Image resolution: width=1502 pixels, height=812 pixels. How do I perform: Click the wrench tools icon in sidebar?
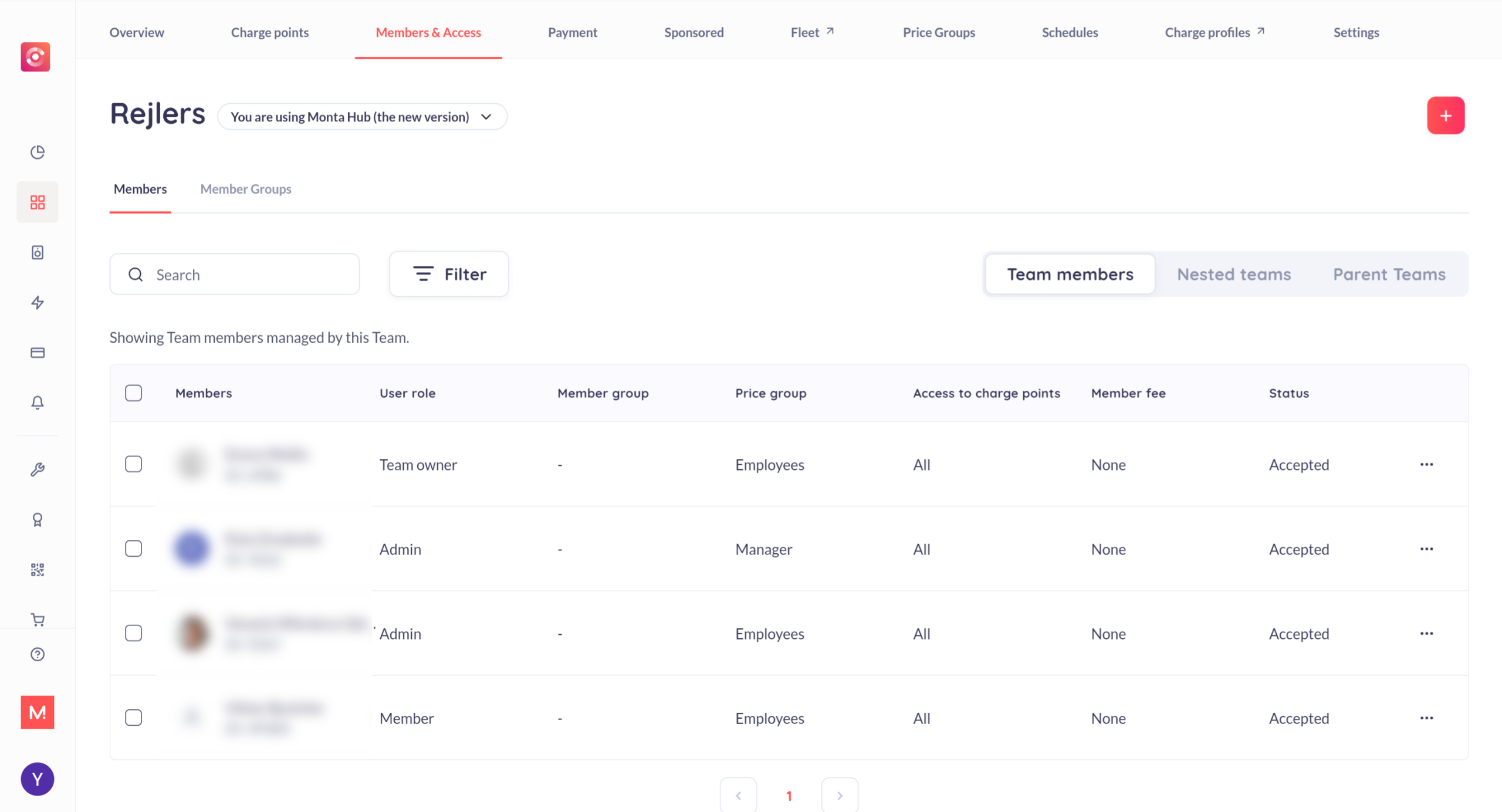click(x=38, y=469)
